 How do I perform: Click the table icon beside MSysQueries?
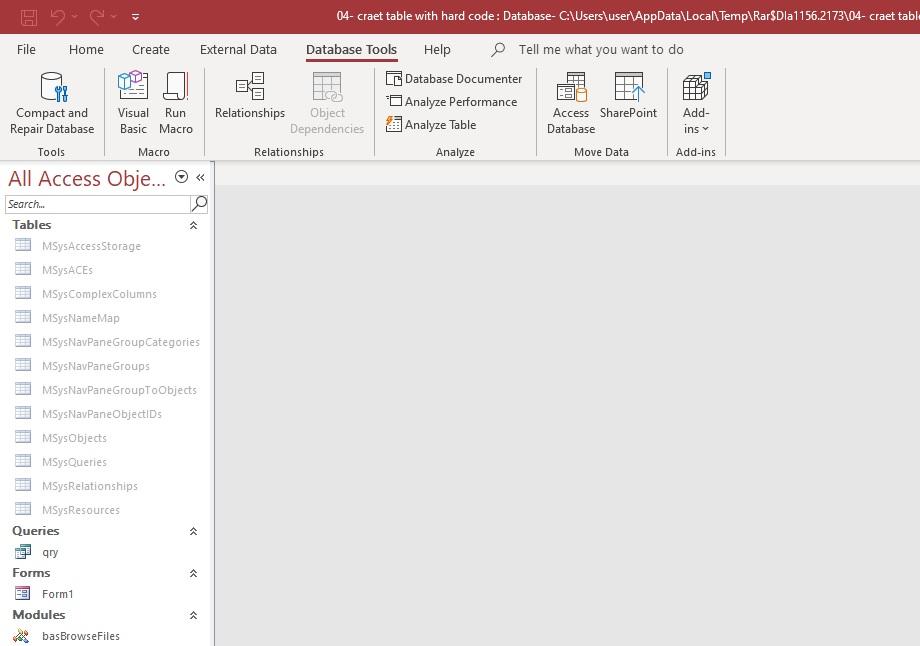23,461
